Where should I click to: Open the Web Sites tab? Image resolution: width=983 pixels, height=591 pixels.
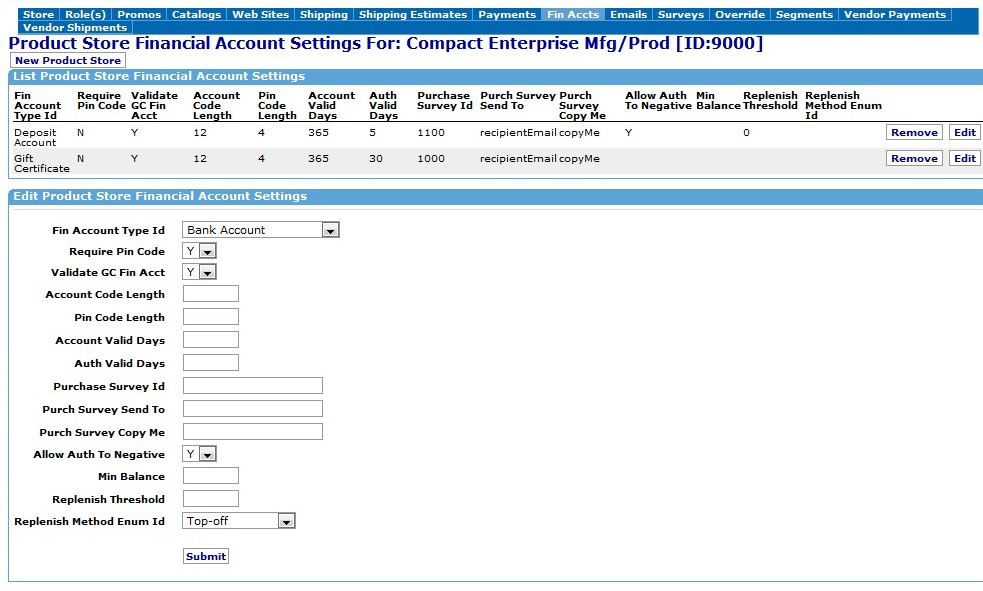pos(261,14)
